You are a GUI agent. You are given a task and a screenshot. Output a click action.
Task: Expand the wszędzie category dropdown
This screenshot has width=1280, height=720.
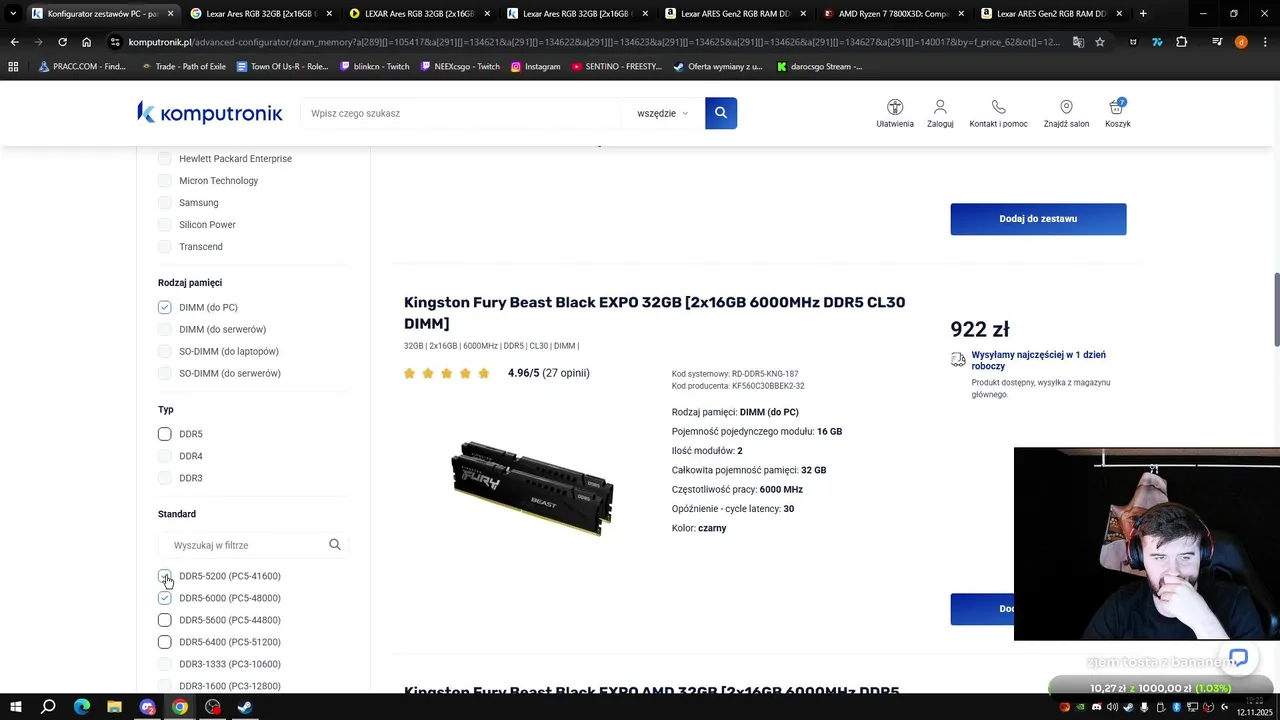(662, 113)
